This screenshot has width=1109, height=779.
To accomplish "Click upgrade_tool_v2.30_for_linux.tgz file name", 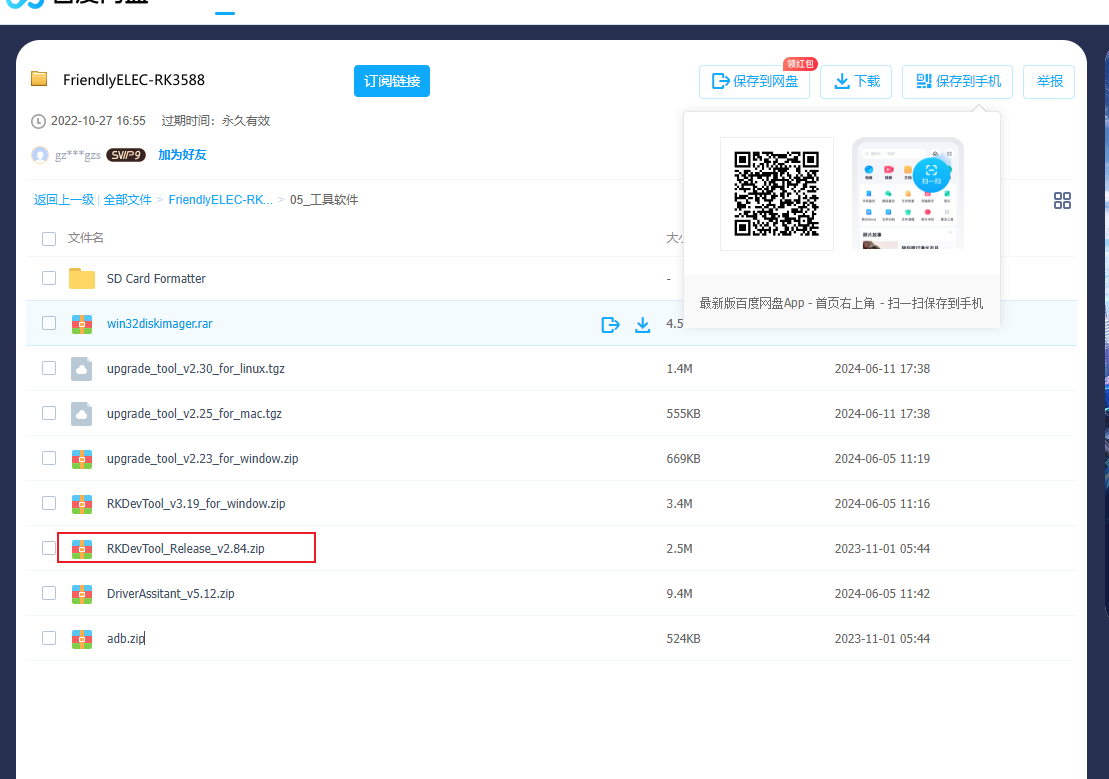I will coord(196,369).
